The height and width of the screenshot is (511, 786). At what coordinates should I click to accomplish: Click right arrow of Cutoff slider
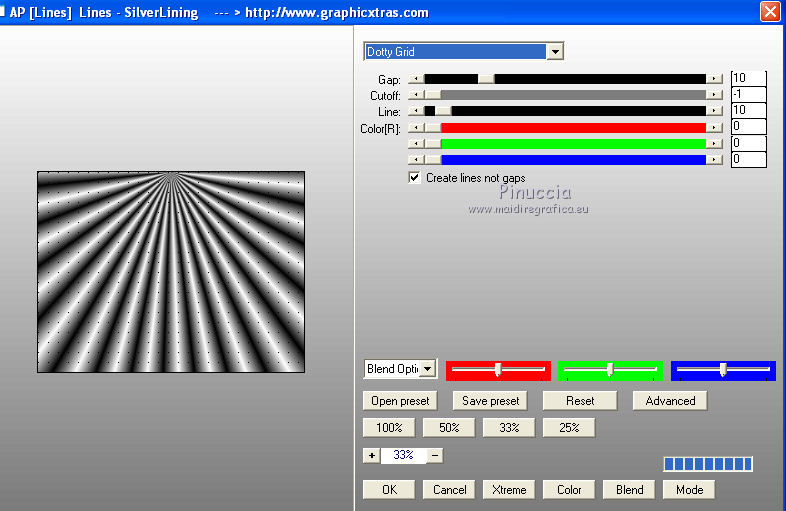coord(714,95)
